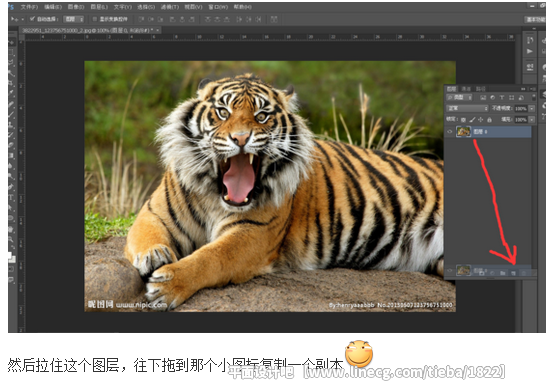Select the Crop tool
The width and height of the screenshot is (546, 391).
11,83
